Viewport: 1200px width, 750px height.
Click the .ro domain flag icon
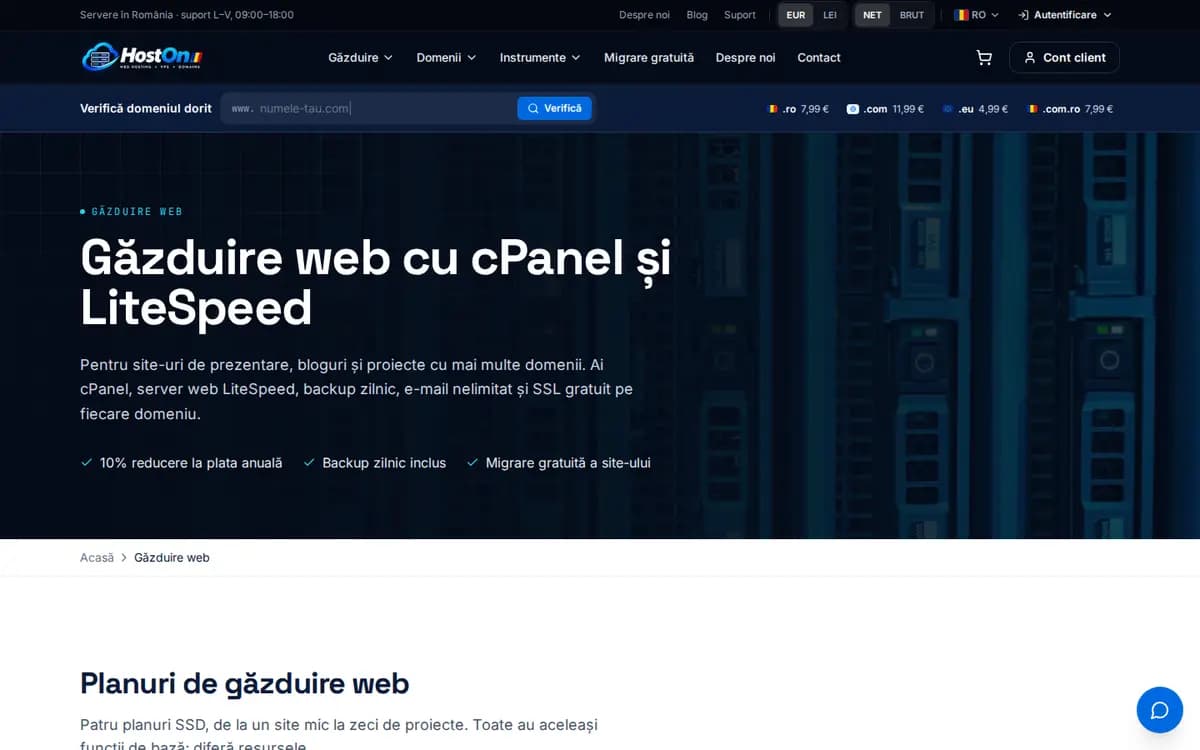pyautogui.click(x=773, y=109)
